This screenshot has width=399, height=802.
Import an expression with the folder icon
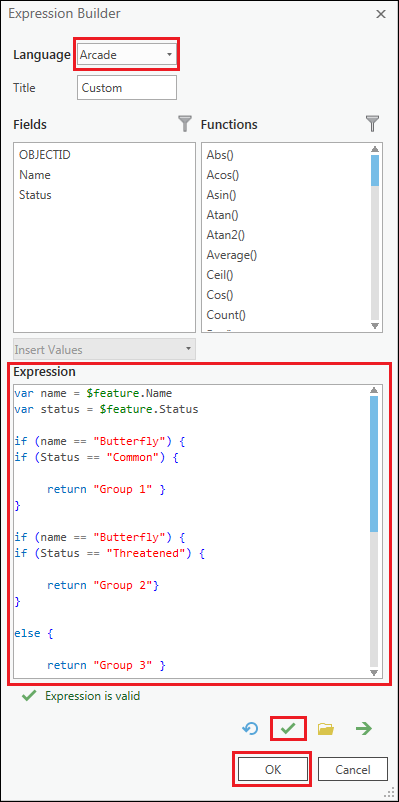[x=326, y=728]
